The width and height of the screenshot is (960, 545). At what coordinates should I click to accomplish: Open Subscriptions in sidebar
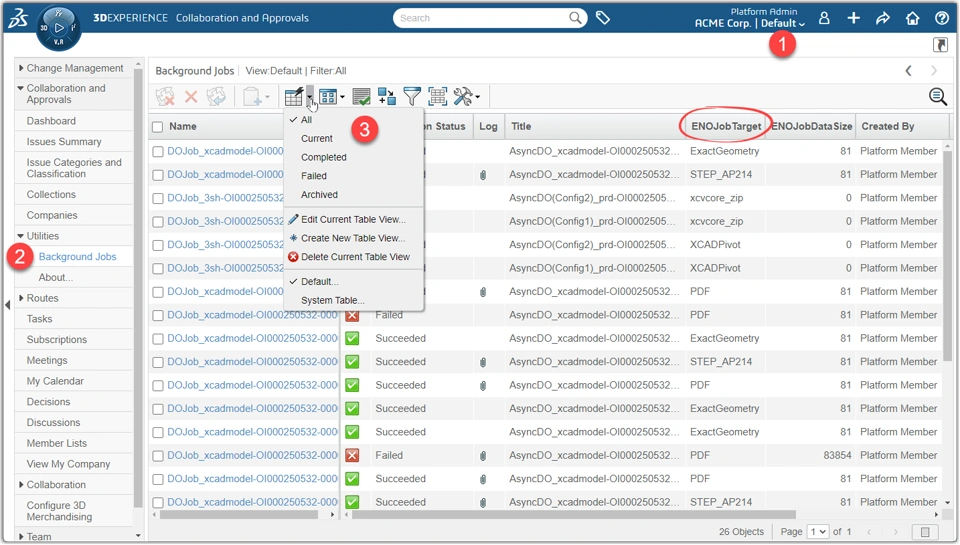pos(56,339)
